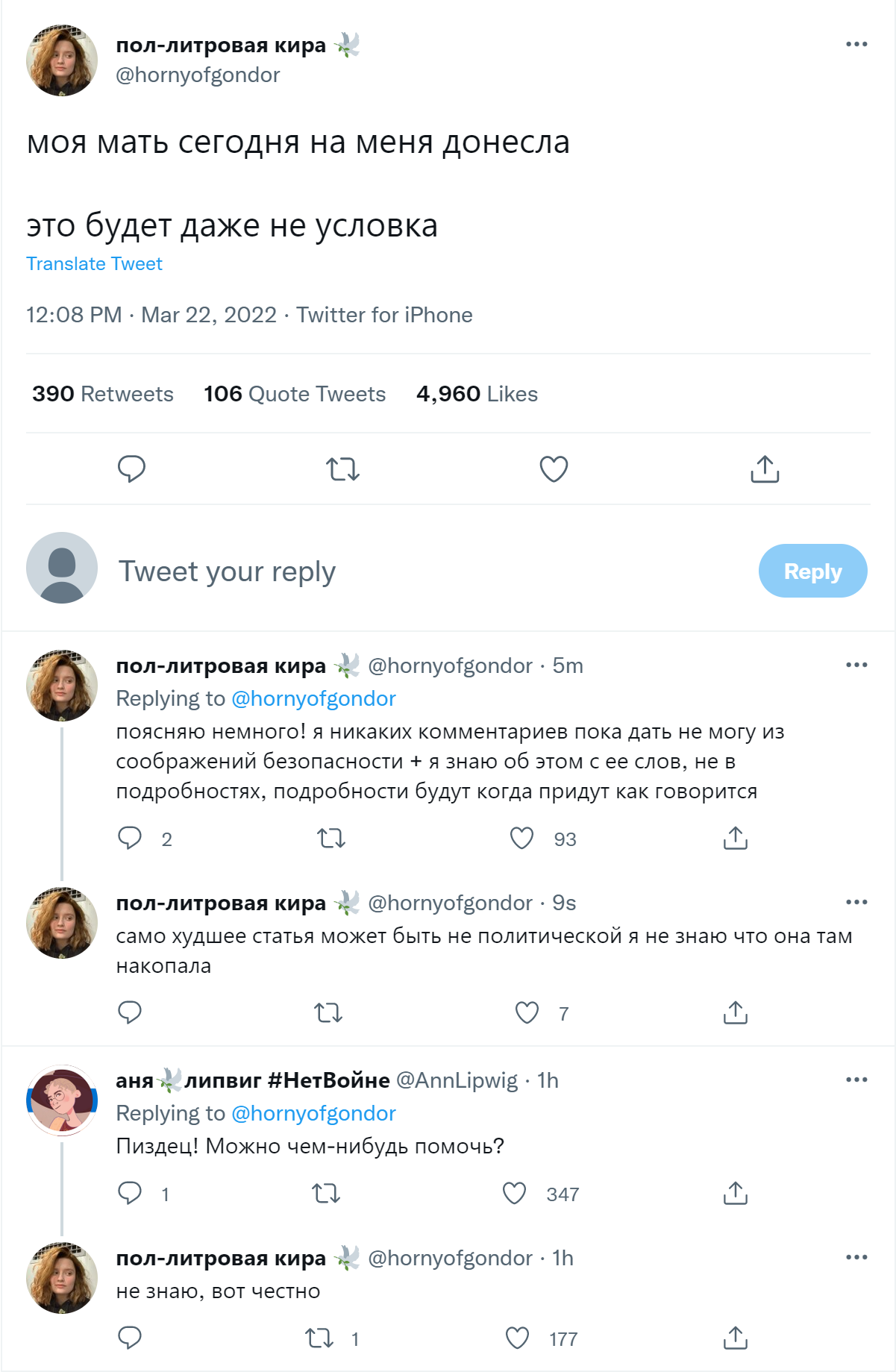Open the 390 Retweets list
Image resolution: width=896 pixels, height=1372 pixels.
(x=102, y=394)
